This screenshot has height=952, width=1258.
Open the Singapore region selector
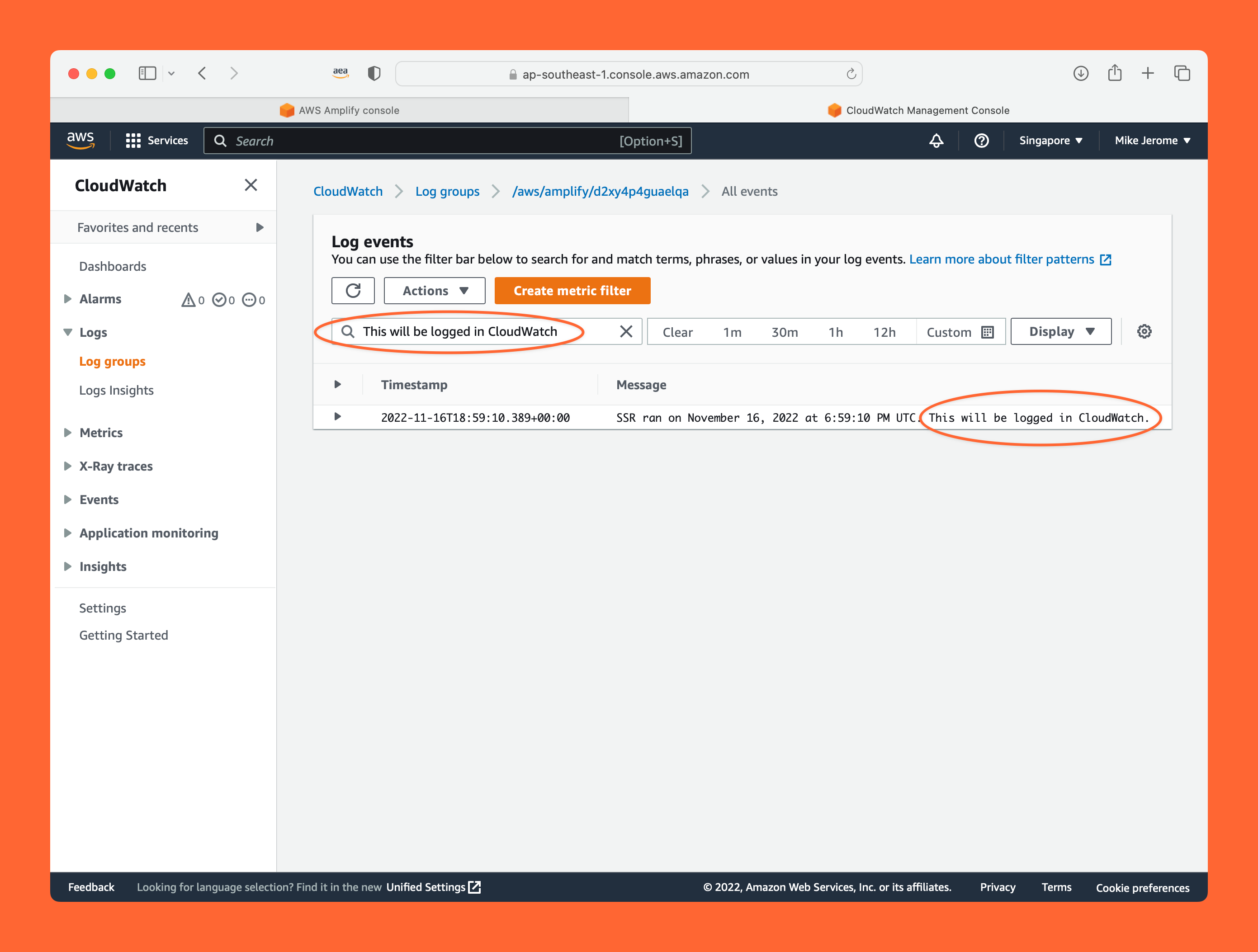(x=1050, y=141)
